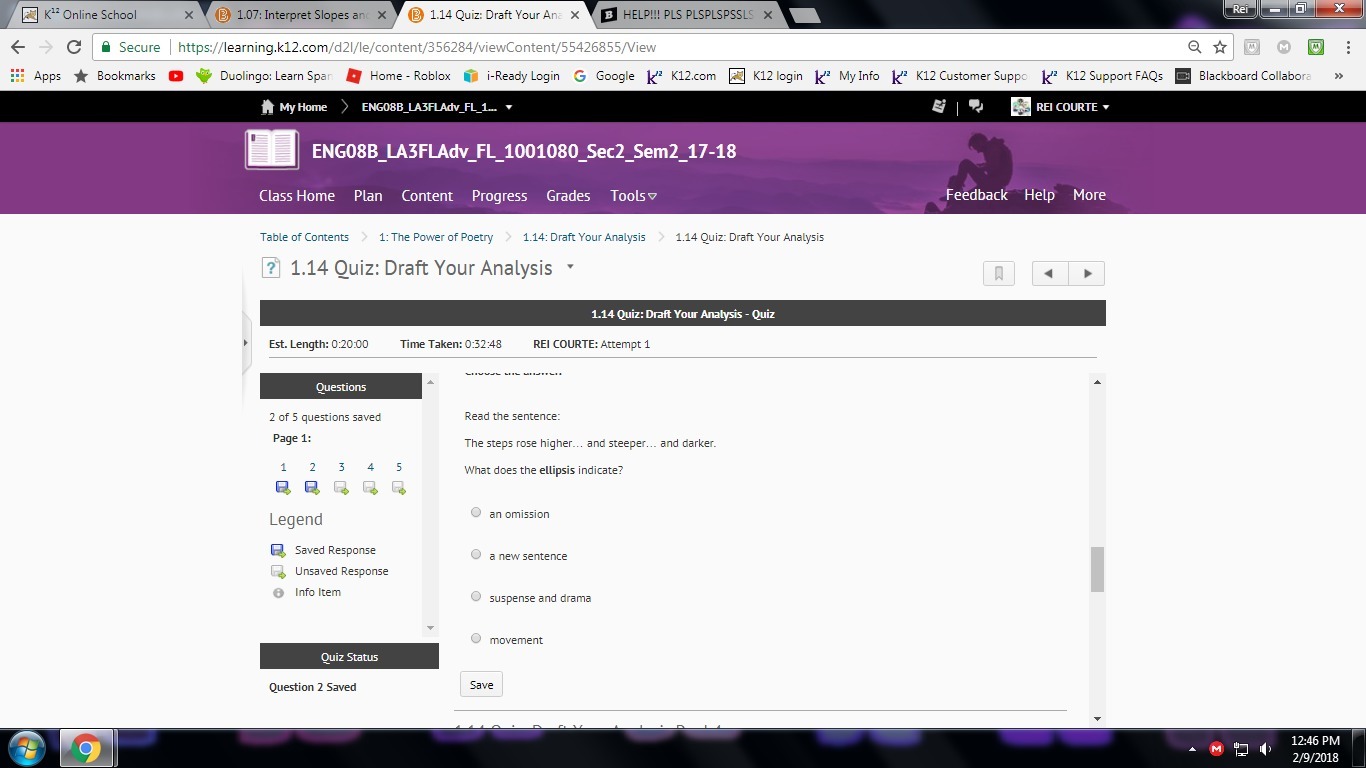Select the "a new sentence" answer

(x=476, y=554)
